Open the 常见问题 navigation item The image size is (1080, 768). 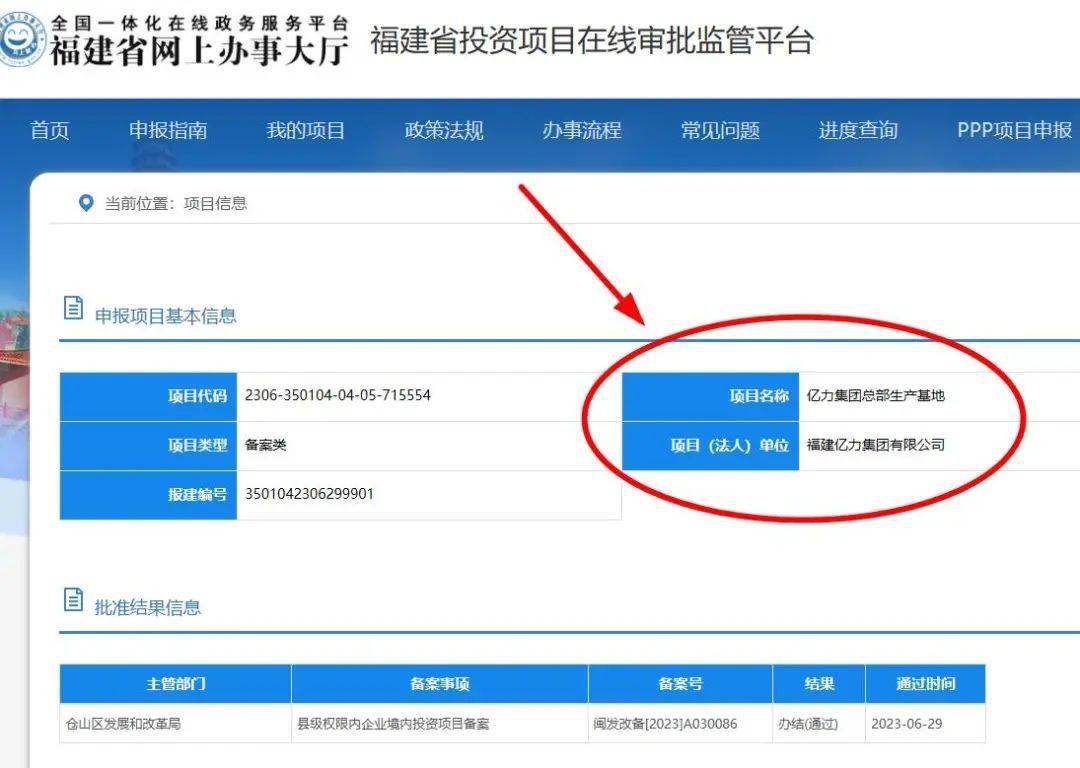coord(720,130)
